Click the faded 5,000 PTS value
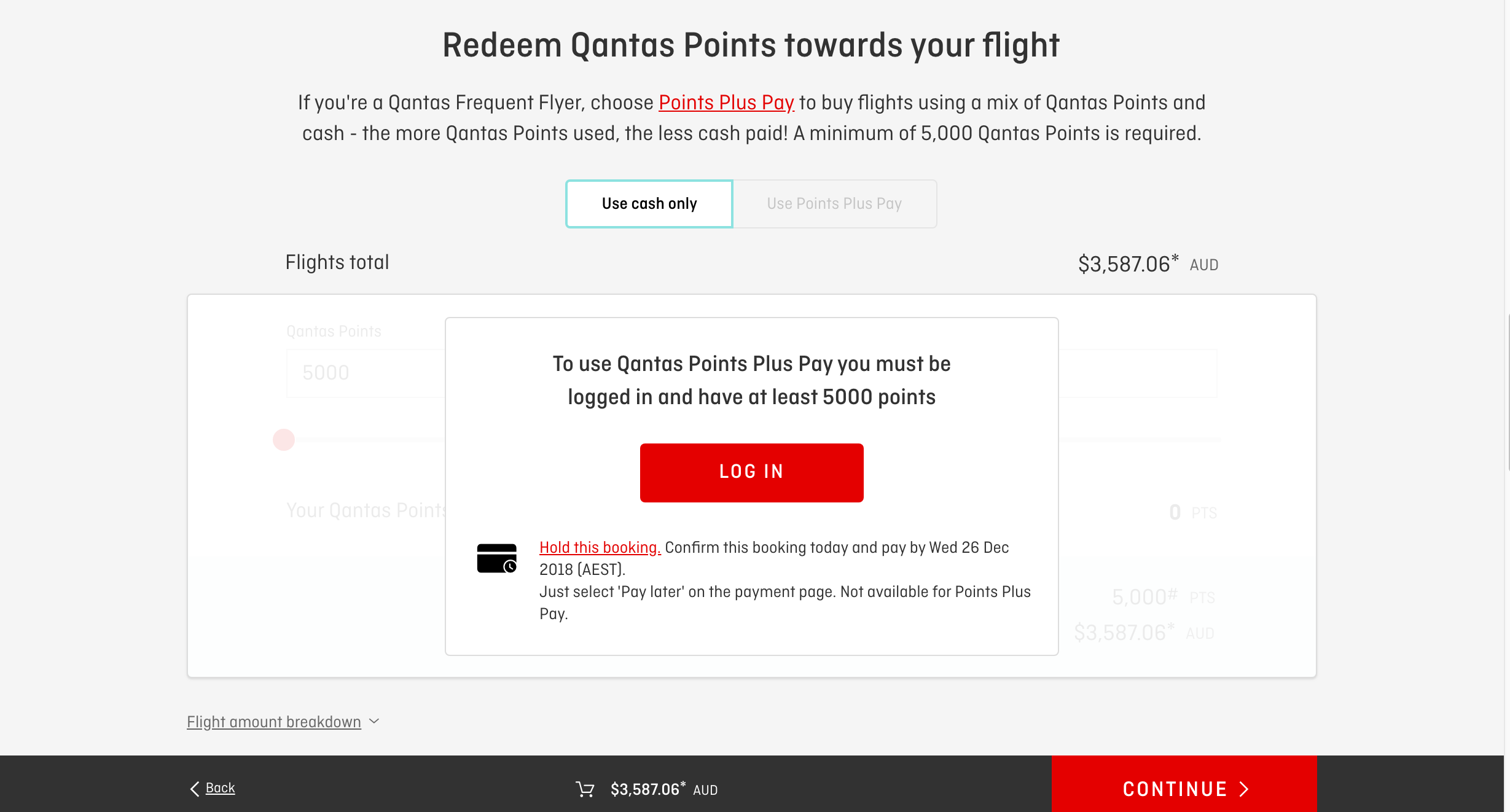Screen dimensions: 1510x812 coord(1144,597)
